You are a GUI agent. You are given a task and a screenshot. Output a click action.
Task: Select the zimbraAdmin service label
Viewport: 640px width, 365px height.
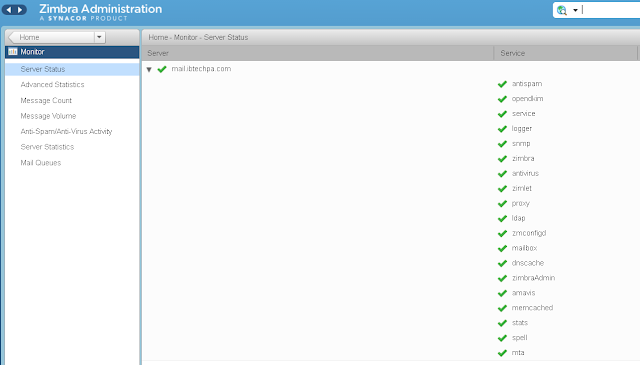[533, 278]
